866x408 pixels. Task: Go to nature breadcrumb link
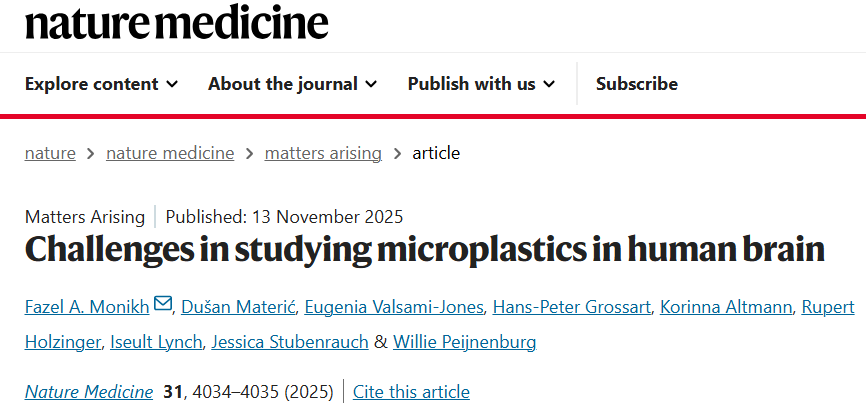tap(50, 153)
